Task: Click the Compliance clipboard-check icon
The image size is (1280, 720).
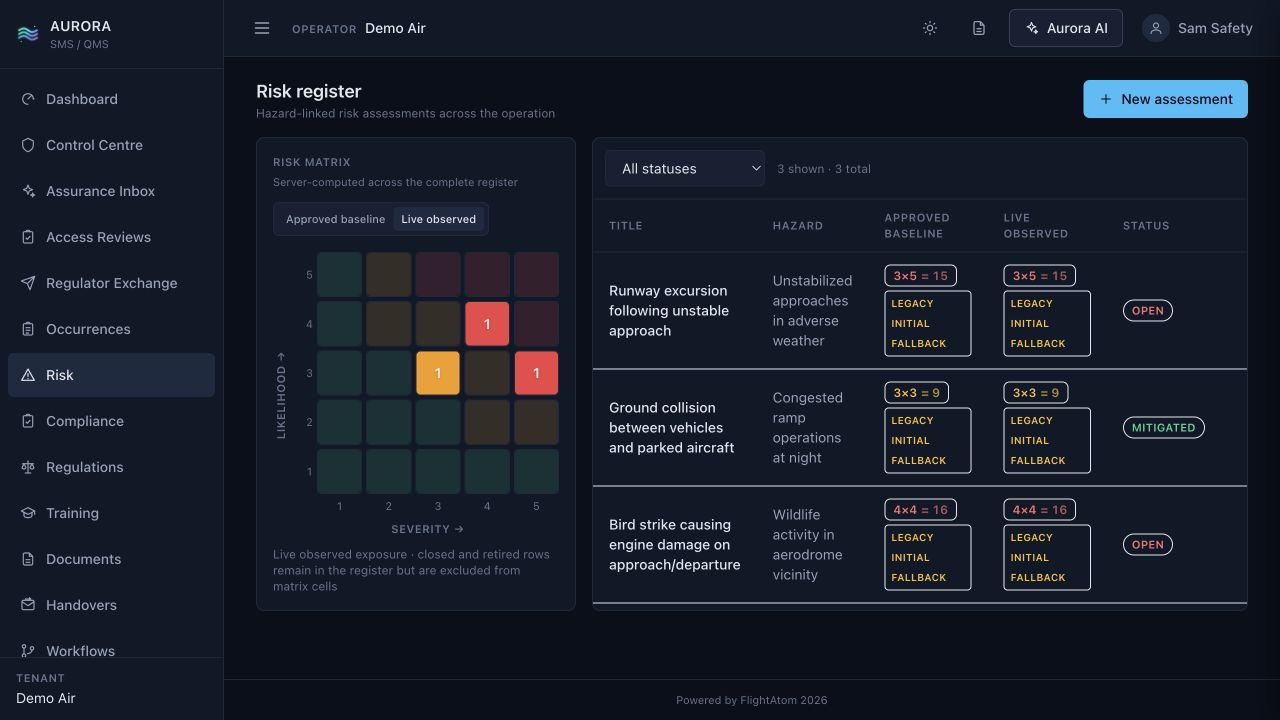Action: tap(28, 421)
